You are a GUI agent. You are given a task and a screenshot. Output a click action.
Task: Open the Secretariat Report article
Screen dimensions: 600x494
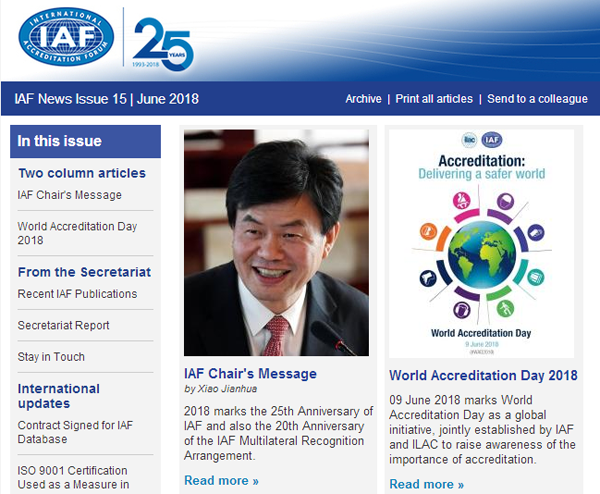(64, 326)
